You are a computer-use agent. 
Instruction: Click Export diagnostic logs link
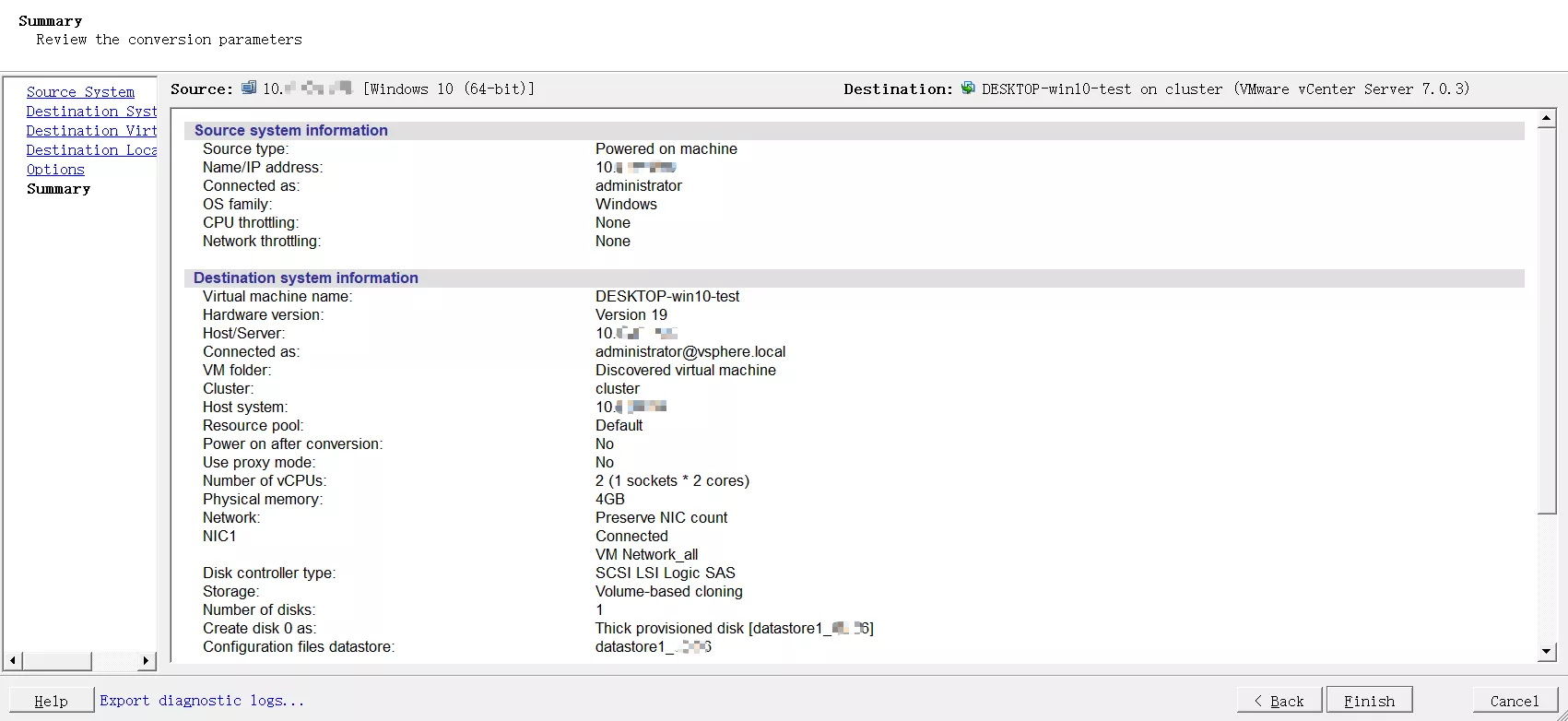202,701
